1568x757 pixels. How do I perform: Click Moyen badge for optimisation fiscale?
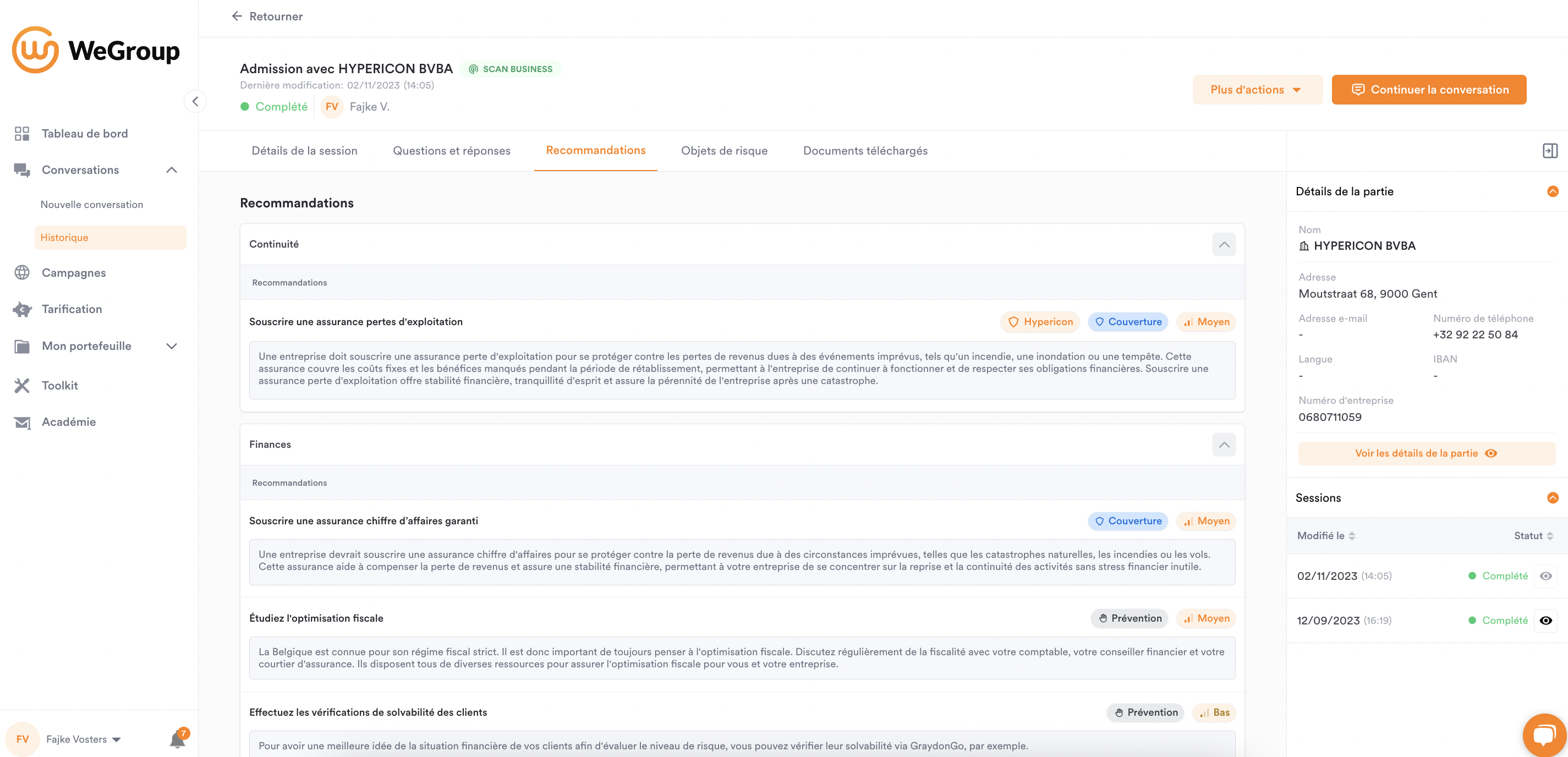pyautogui.click(x=1207, y=618)
